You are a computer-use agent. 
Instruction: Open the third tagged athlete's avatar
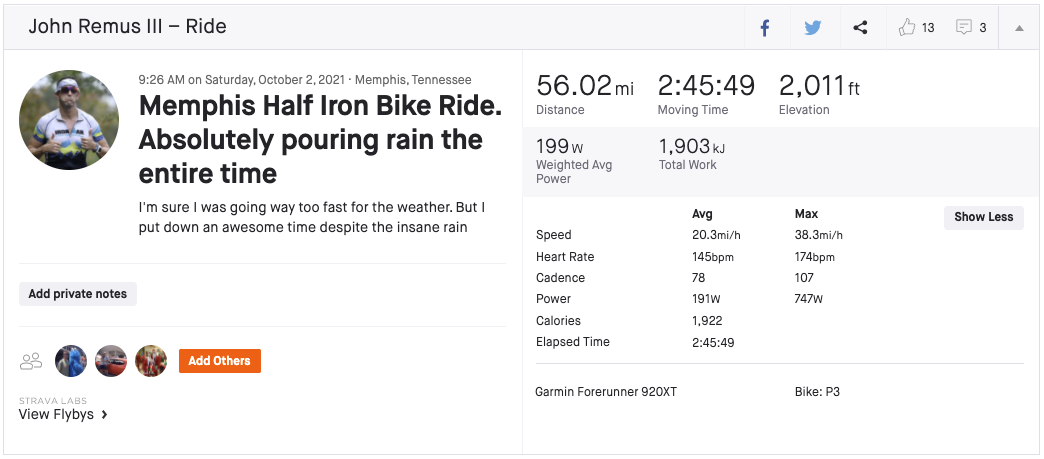coord(151,361)
